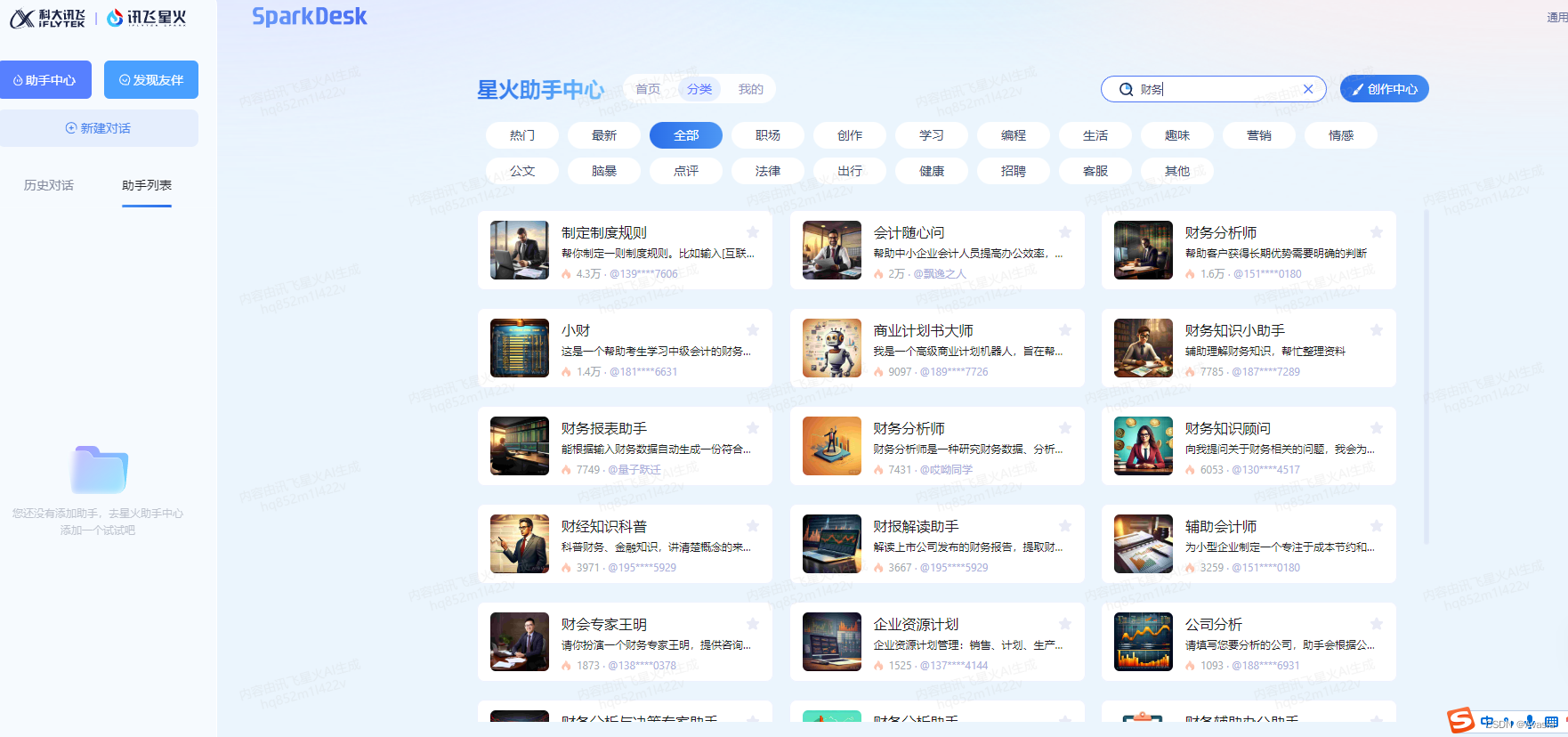Viewport: 1568px width, 737px height.
Task: Filter assistants by 编程
Action: (x=1014, y=135)
